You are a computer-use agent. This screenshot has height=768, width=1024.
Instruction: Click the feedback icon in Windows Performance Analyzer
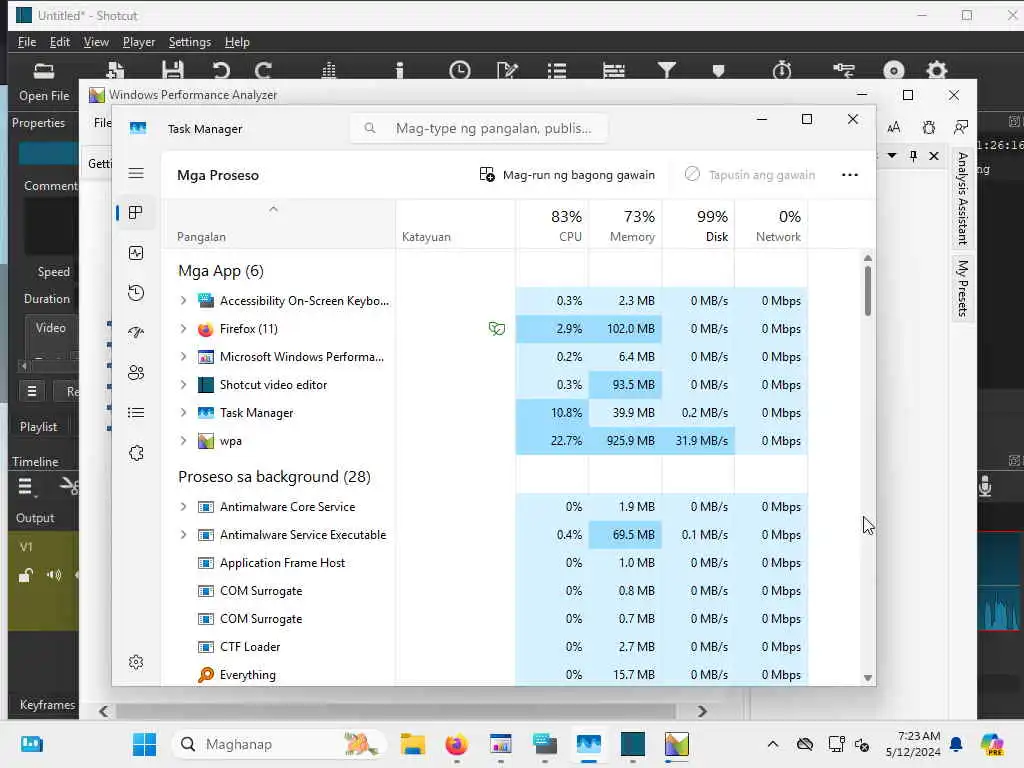click(961, 127)
